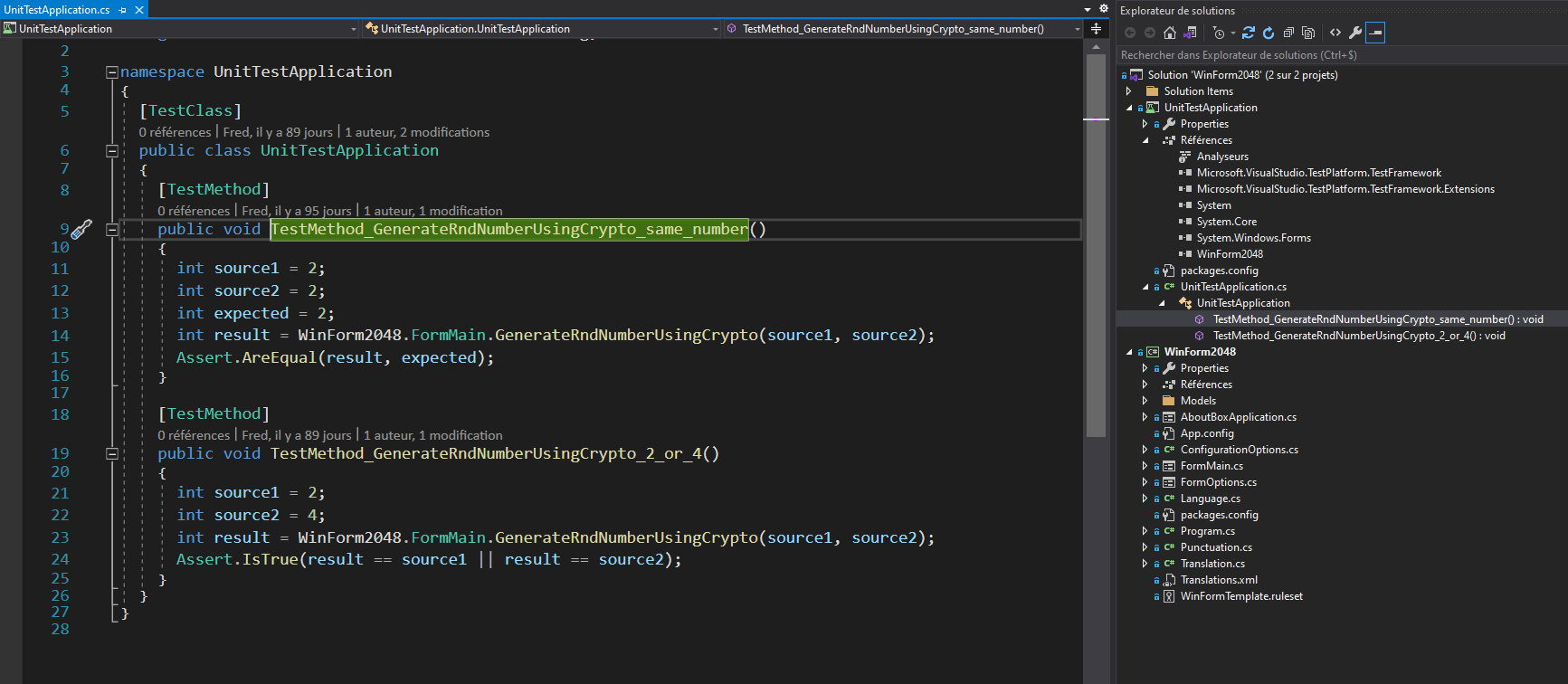The height and width of the screenshot is (684, 1568).
Task: Select the WinForm2048 reference under Références
Action: [x=1230, y=254]
